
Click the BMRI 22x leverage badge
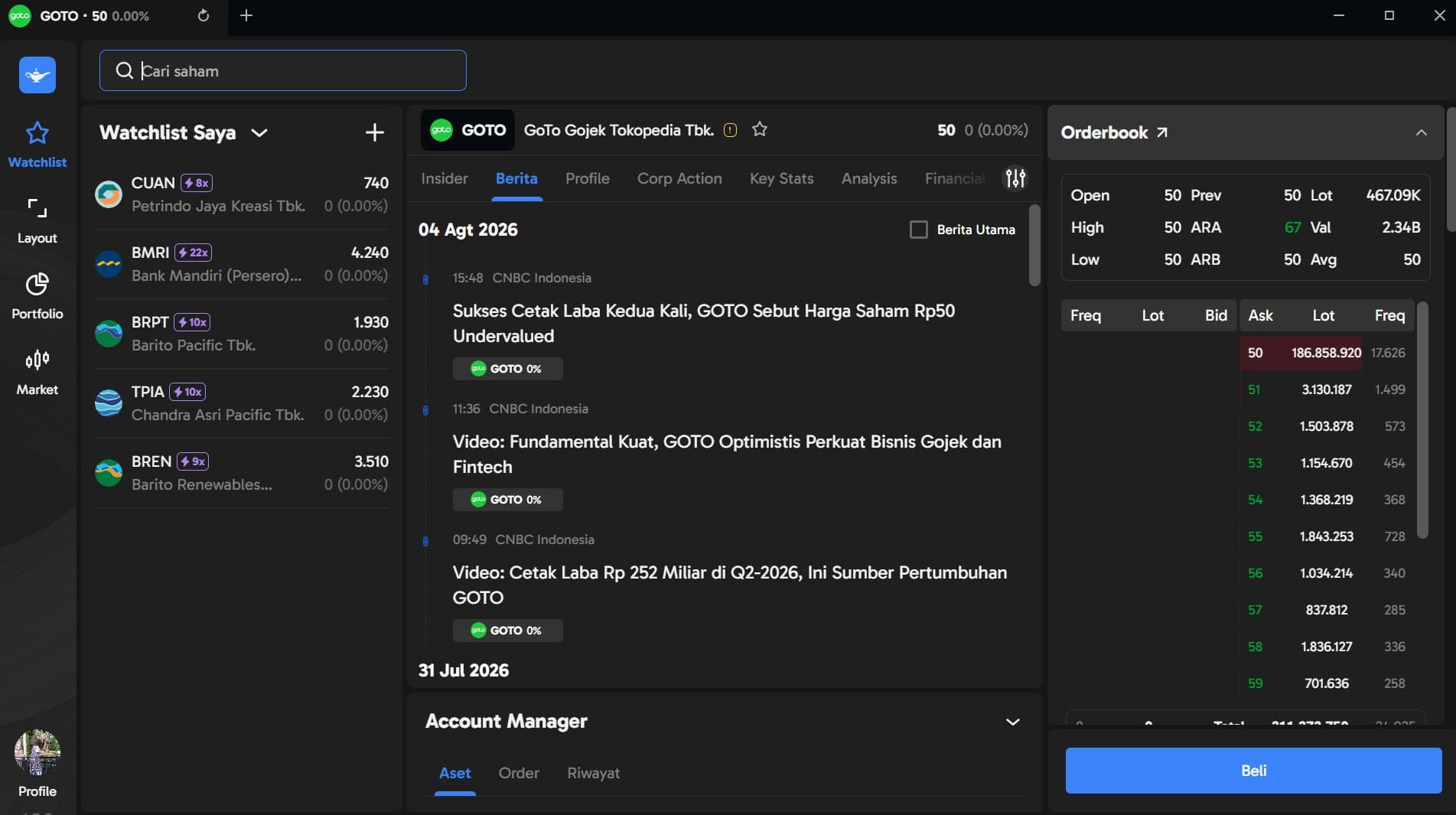click(193, 253)
